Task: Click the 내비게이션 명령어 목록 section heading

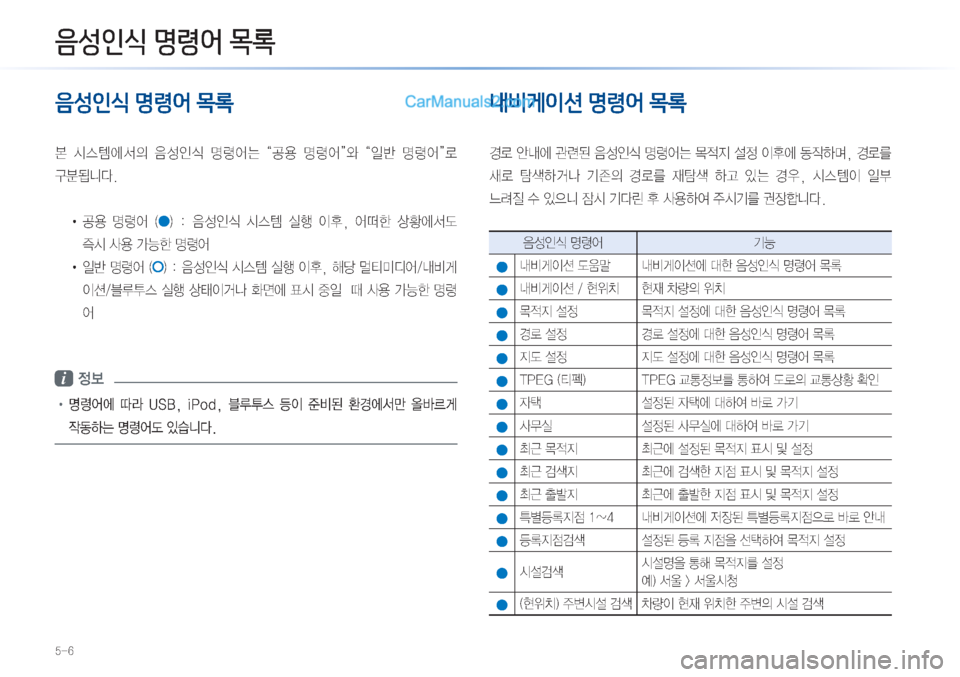Action: [588, 102]
